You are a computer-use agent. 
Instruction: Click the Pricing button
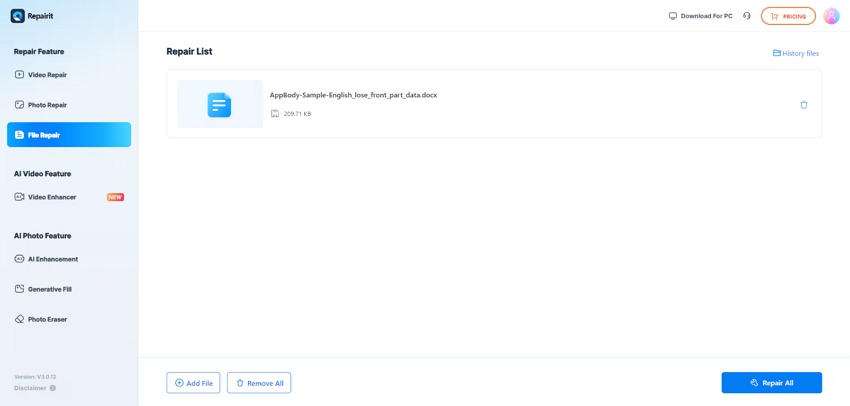coord(788,16)
